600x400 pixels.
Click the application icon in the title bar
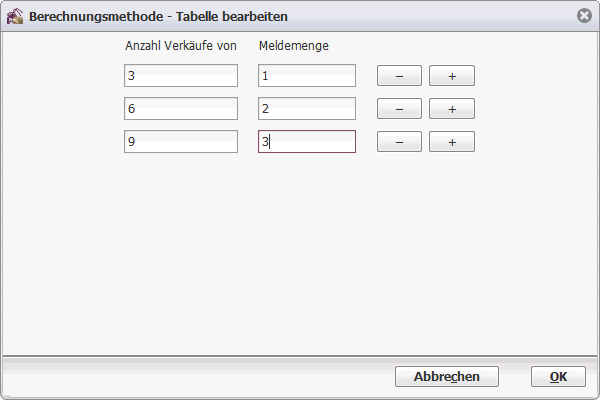(x=15, y=16)
